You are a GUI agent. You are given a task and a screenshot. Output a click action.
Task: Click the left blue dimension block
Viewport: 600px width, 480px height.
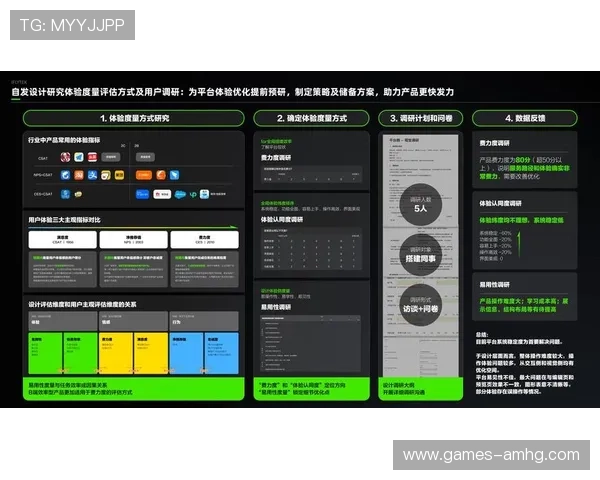pos(186,353)
